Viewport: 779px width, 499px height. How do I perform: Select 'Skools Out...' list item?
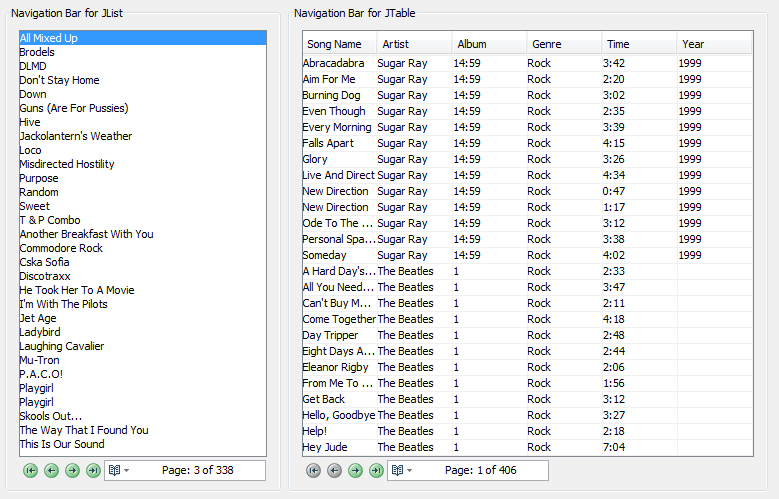143,416
